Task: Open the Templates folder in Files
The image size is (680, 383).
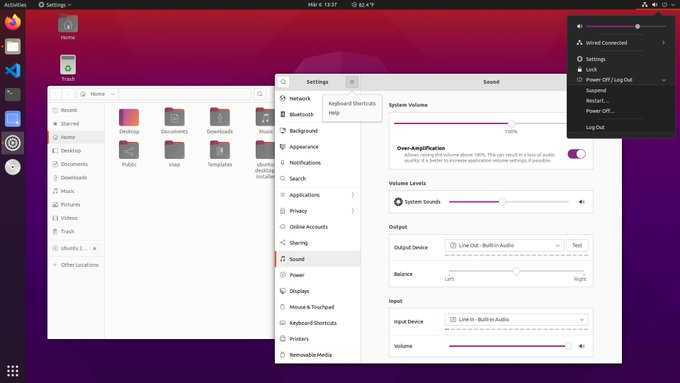Action: [x=220, y=154]
